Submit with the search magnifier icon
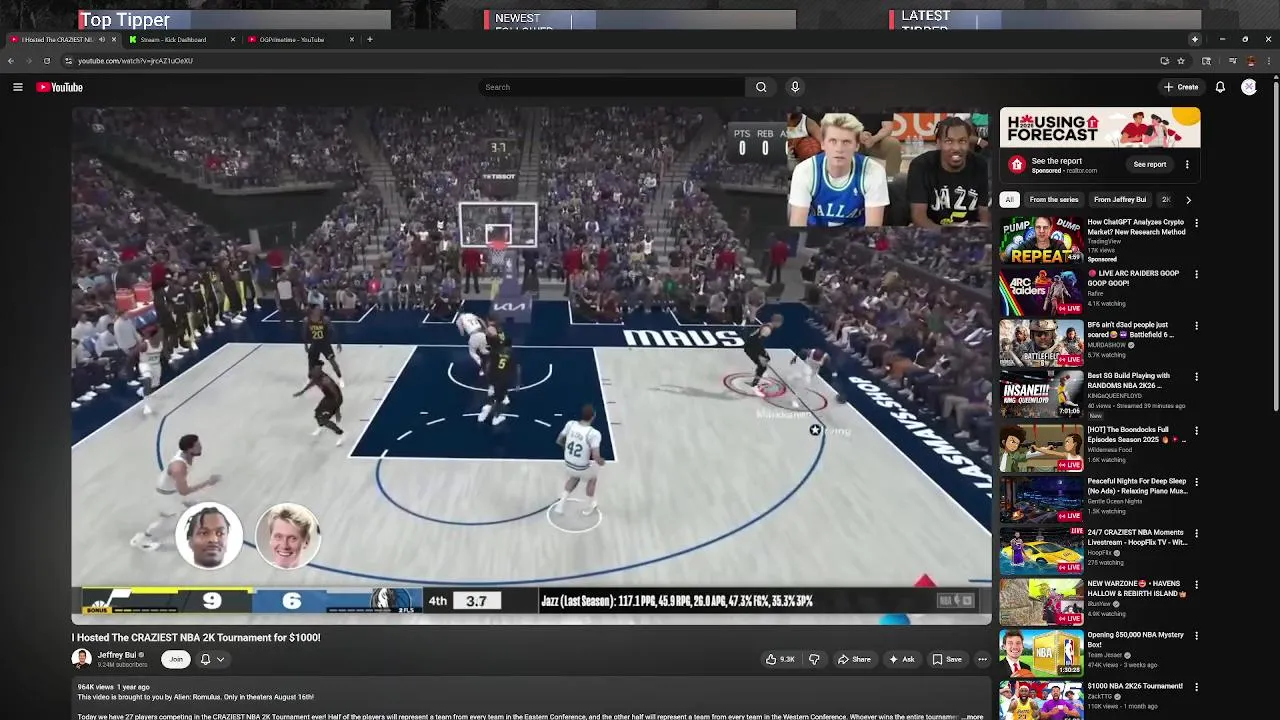 [x=761, y=87]
